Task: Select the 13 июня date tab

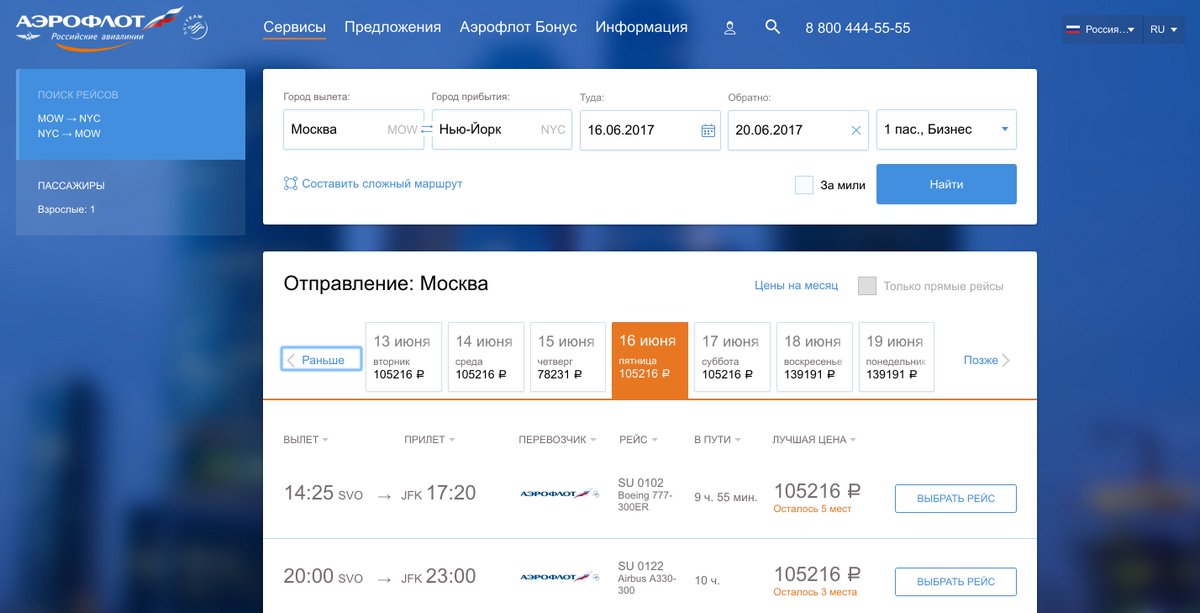Action: 403,357
